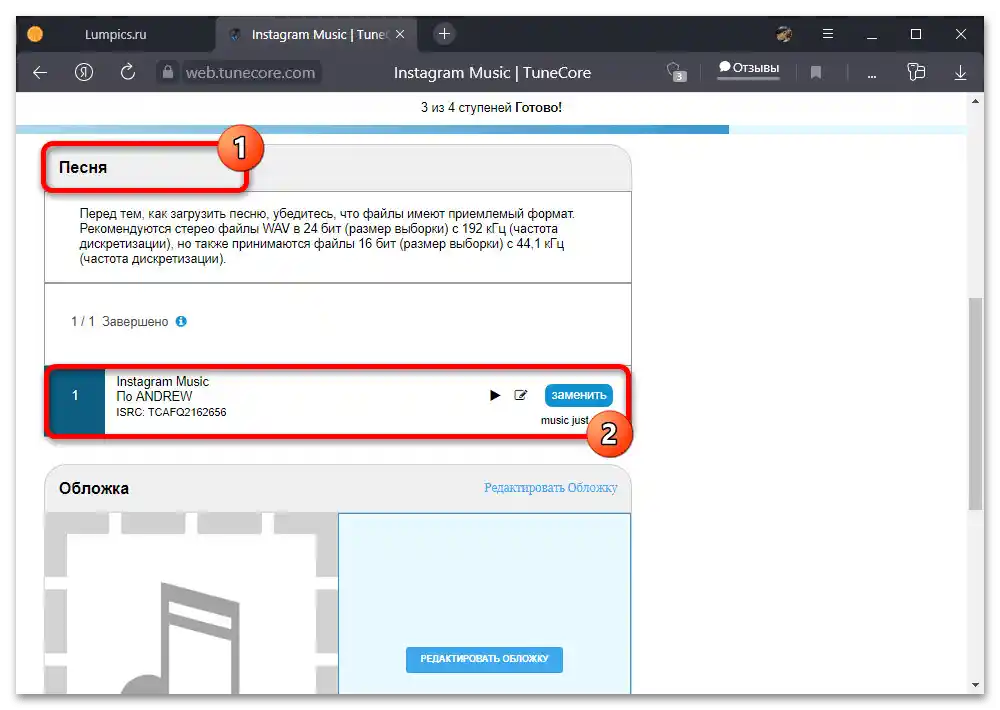This screenshot has width=1000, height=710.
Task: Click the Instagram Music | TuneCore page title
Action: point(492,73)
